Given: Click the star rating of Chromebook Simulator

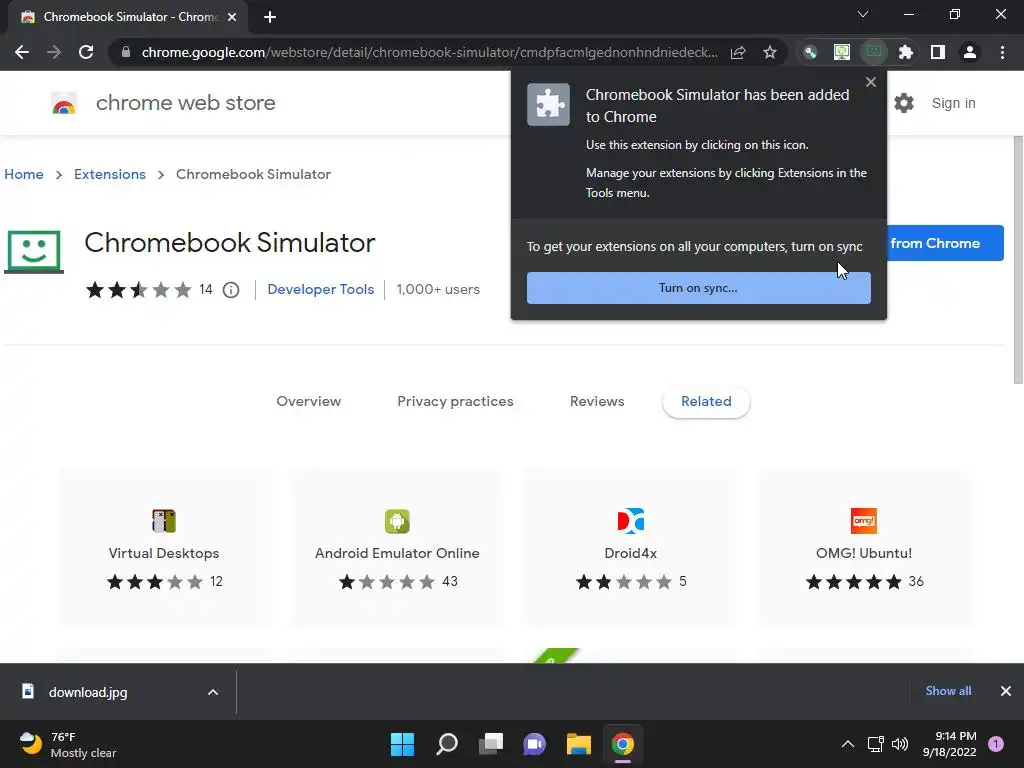Looking at the screenshot, I should pos(138,289).
